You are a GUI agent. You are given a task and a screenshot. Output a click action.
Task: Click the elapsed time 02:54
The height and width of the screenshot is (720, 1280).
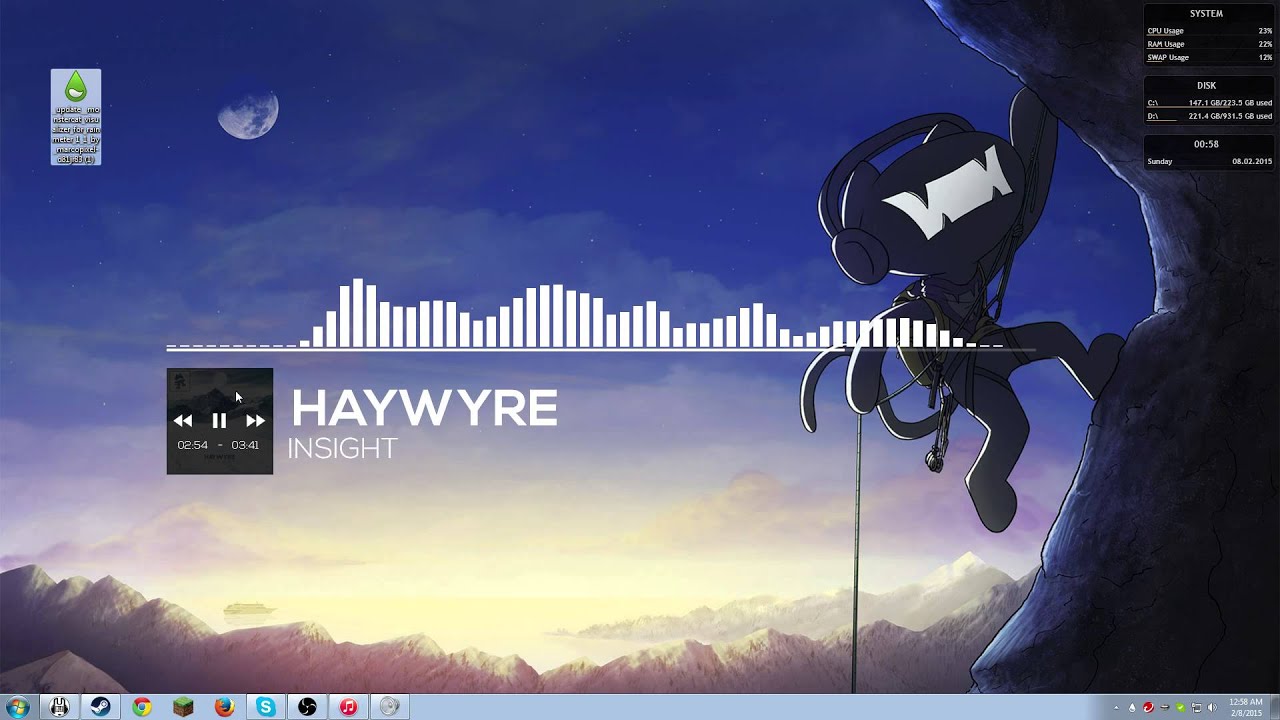tap(192, 445)
